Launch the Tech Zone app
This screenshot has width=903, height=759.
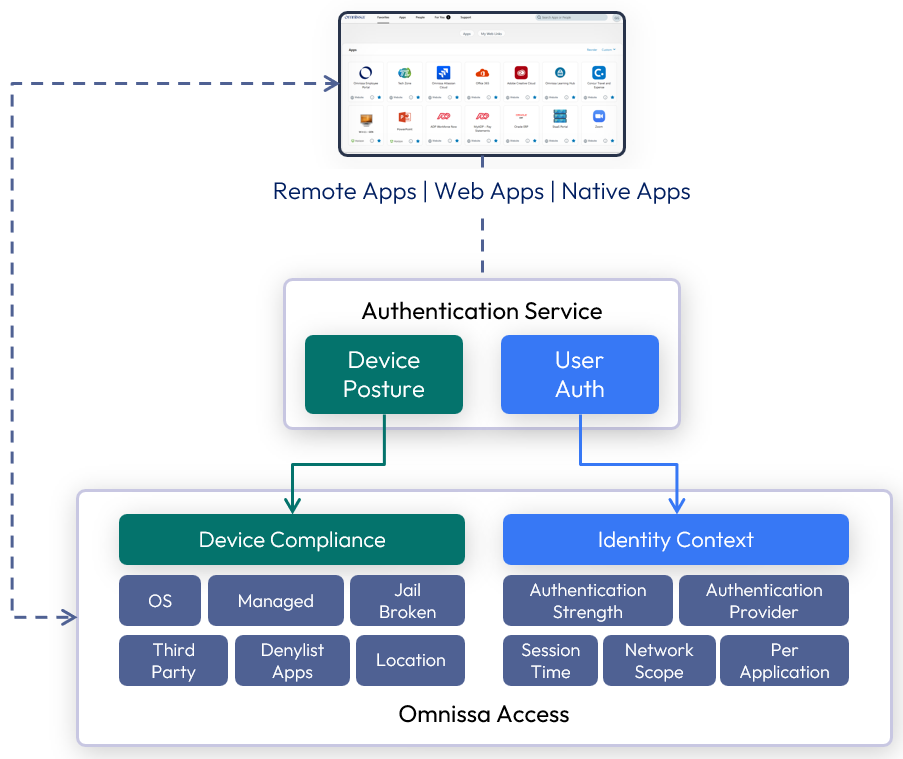(405, 73)
